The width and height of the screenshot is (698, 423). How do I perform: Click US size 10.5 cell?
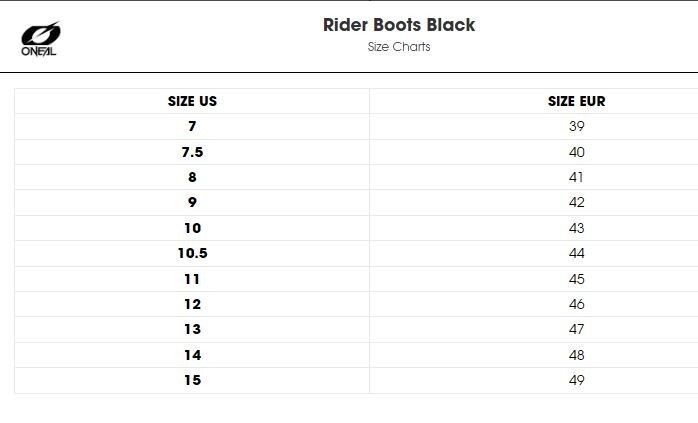pos(192,253)
